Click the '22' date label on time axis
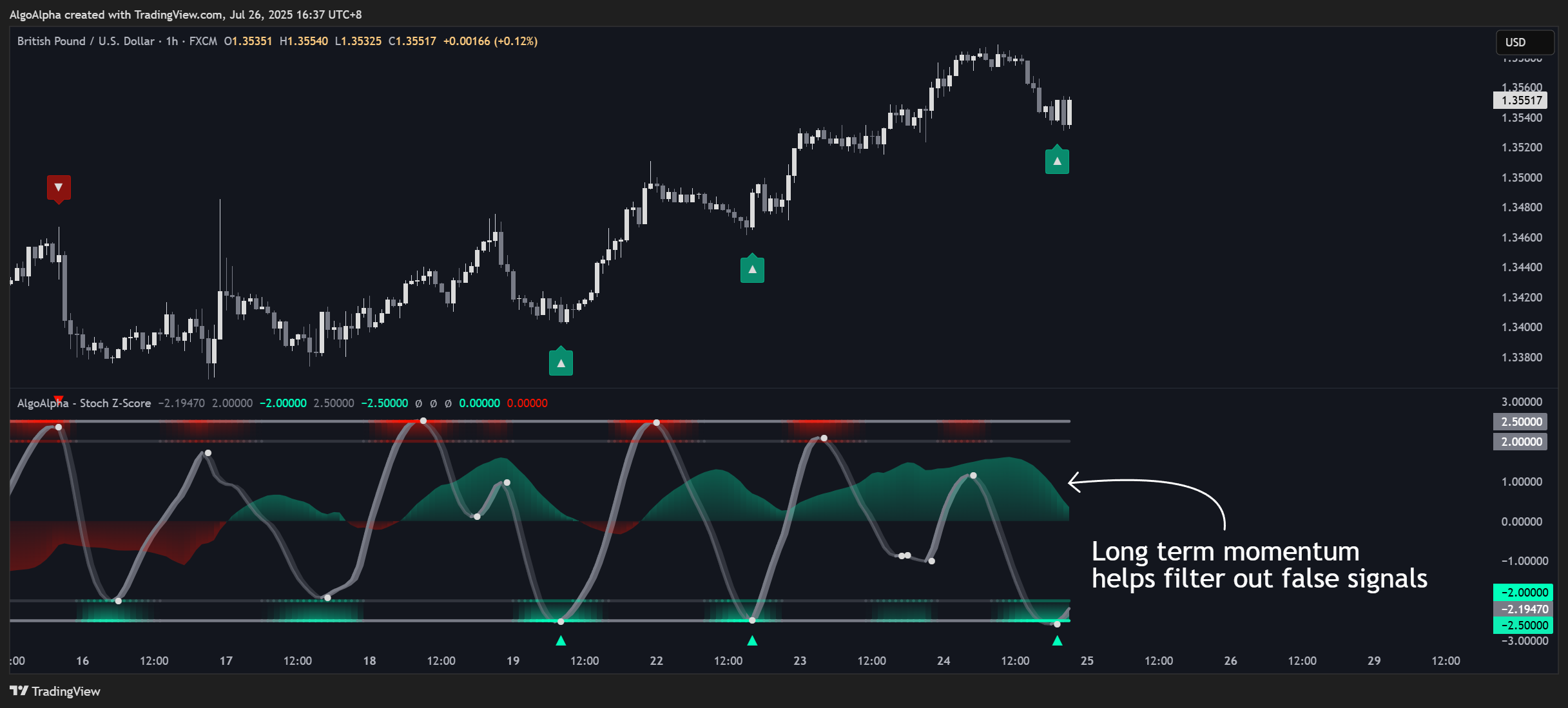This screenshot has width=1568, height=708. 656,661
